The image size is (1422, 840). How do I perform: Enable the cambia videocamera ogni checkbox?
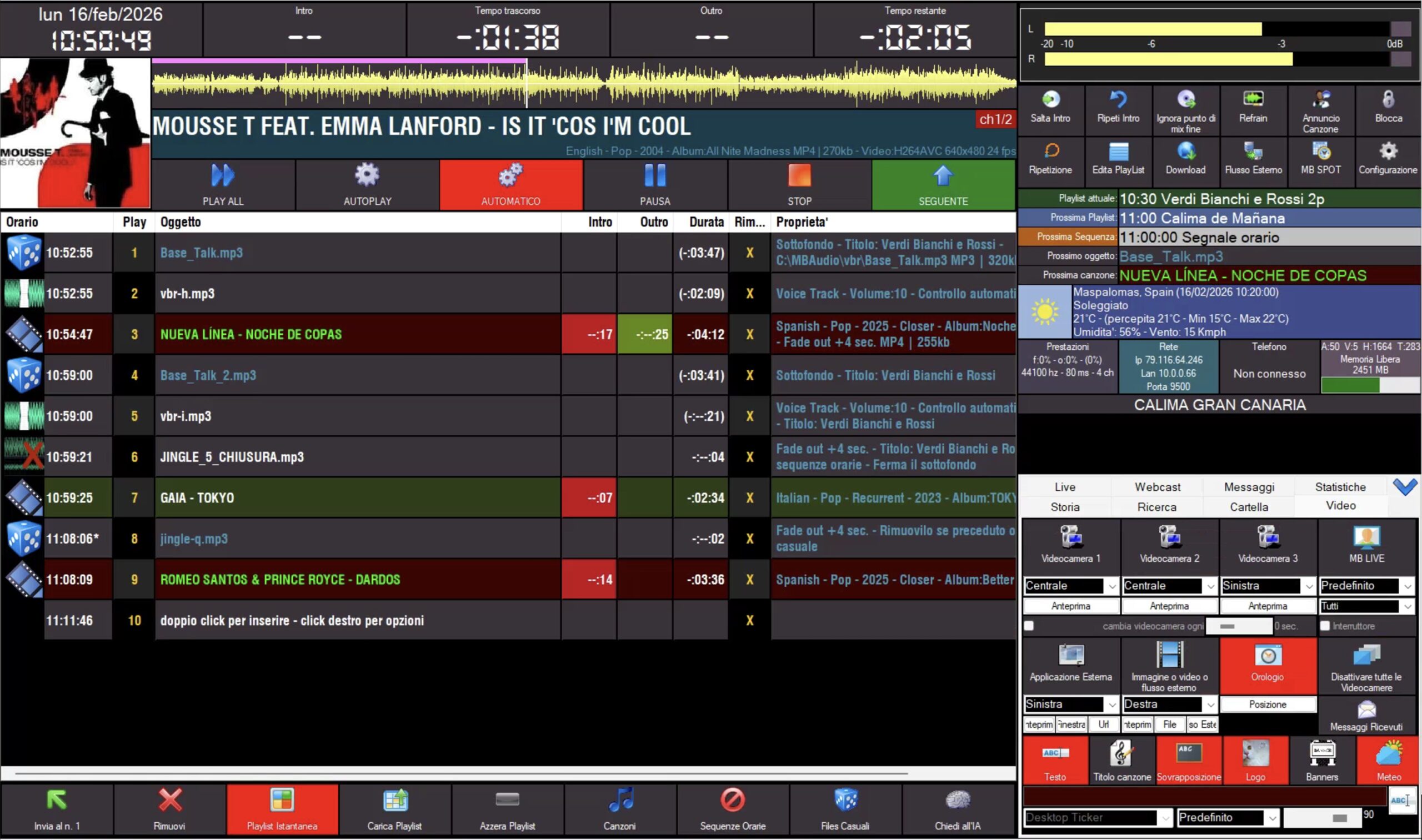click(x=1029, y=626)
